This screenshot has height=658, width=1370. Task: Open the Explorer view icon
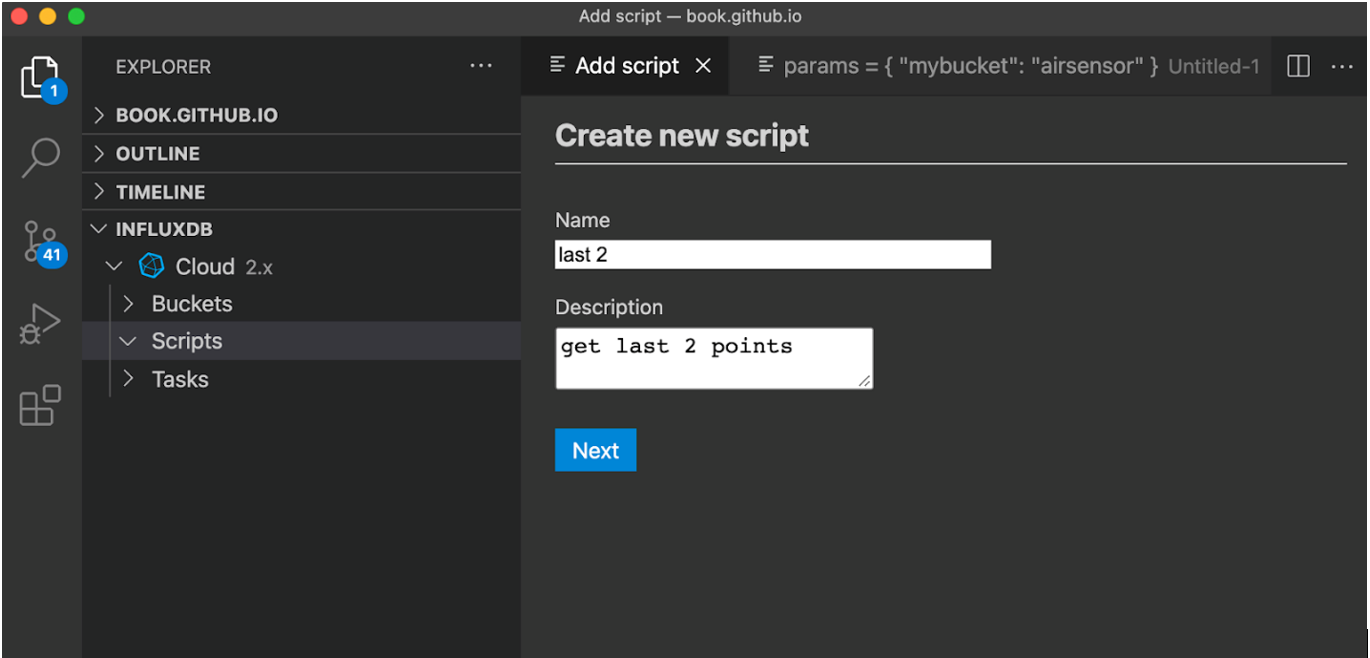[40, 65]
